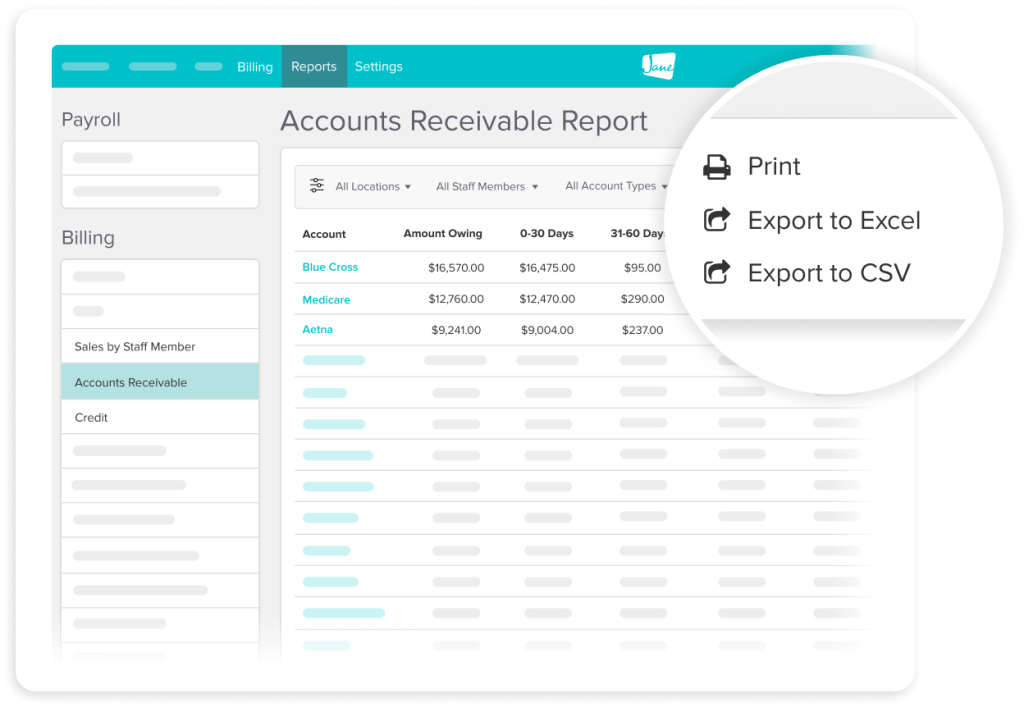Screen dimensions: 1024x708
Task: Click the Aetna account link
Action: coord(317,329)
